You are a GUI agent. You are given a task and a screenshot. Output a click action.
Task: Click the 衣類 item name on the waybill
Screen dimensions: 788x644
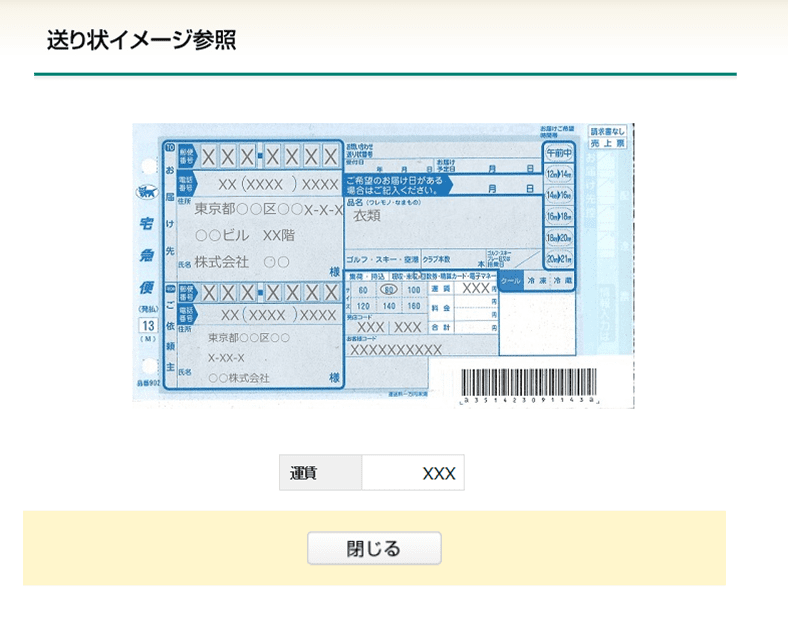[367, 215]
